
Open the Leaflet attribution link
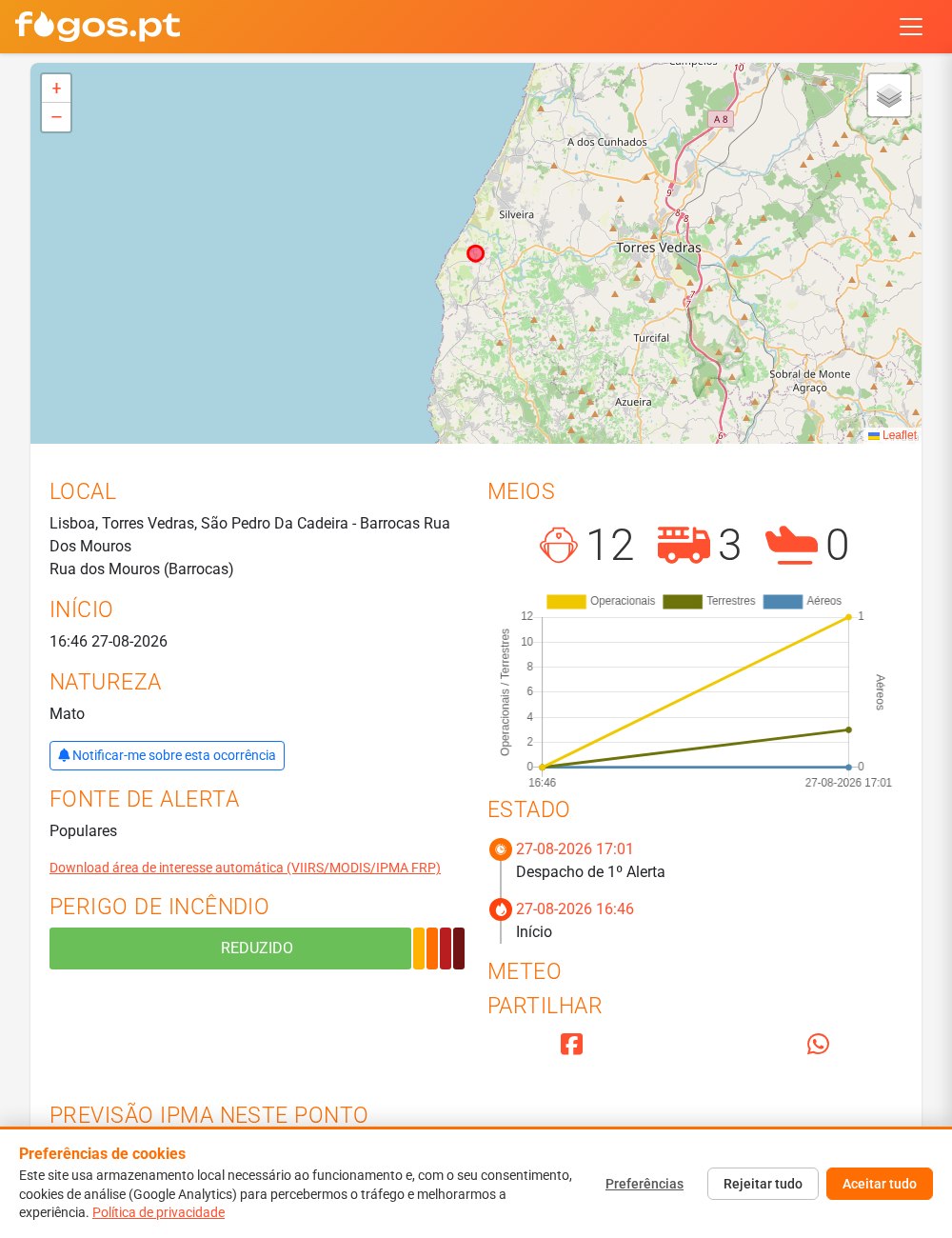click(x=899, y=435)
